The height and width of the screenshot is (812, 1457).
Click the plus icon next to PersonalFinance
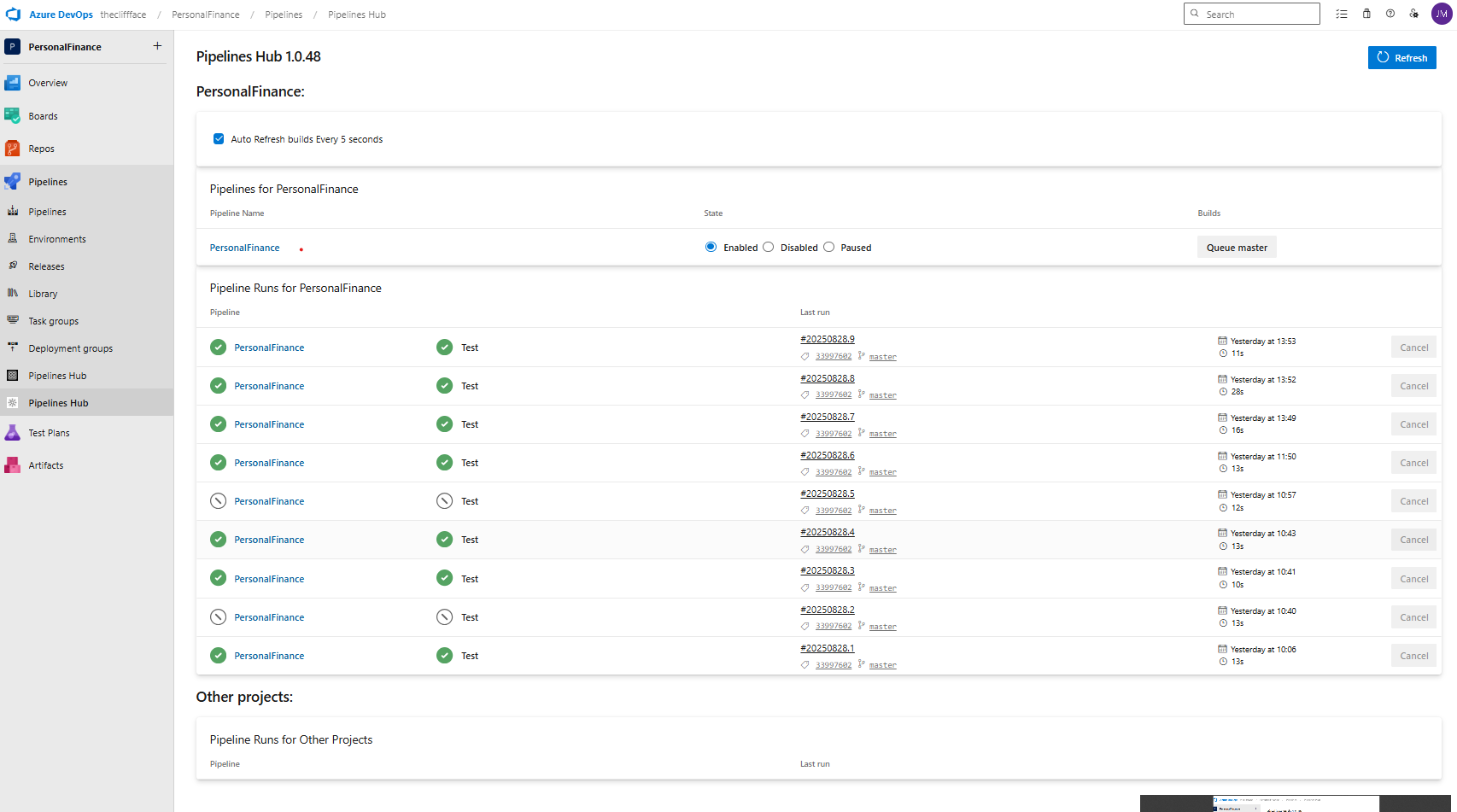click(157, 46)
